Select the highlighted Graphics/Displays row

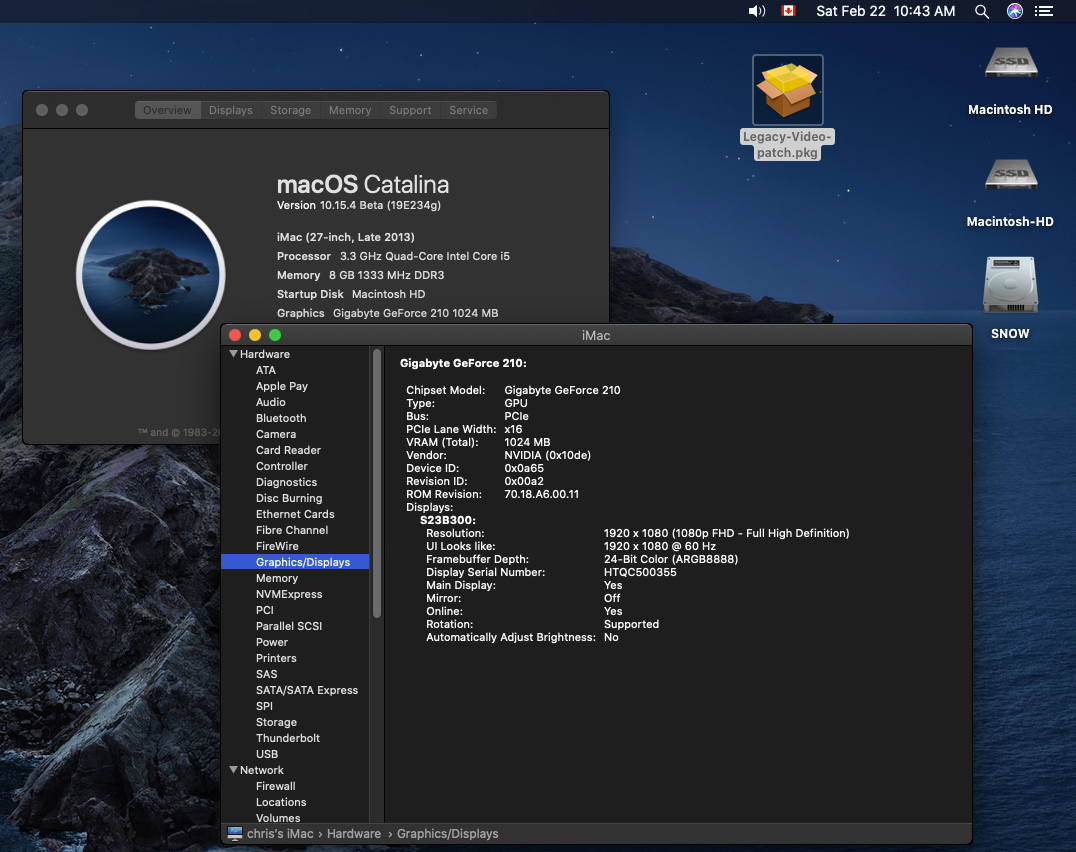[x=295, y=562]
